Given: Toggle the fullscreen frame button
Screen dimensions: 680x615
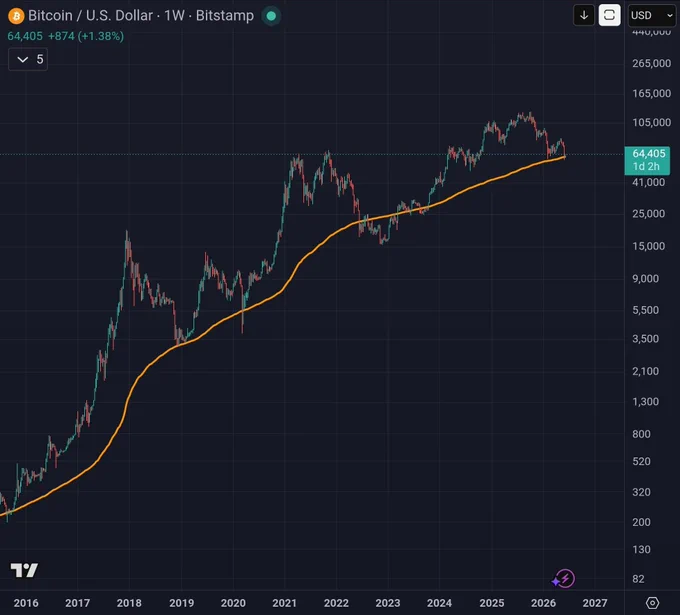Looking at the screenshot, I should point(609,15).
